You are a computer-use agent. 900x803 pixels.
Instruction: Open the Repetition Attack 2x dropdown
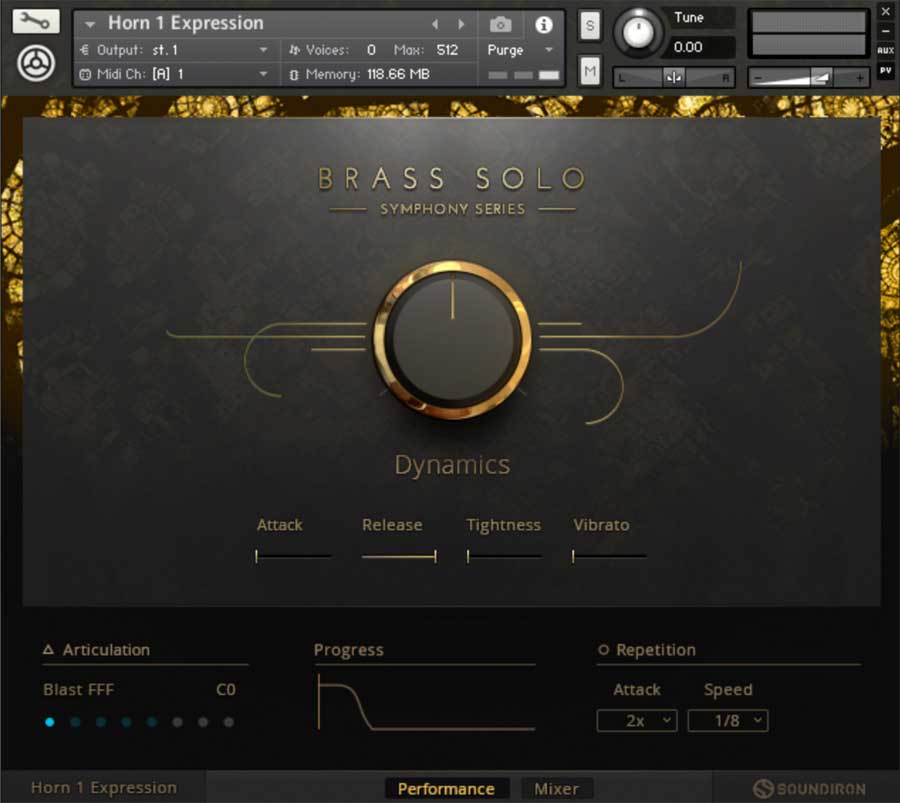[x=637, y=721]
